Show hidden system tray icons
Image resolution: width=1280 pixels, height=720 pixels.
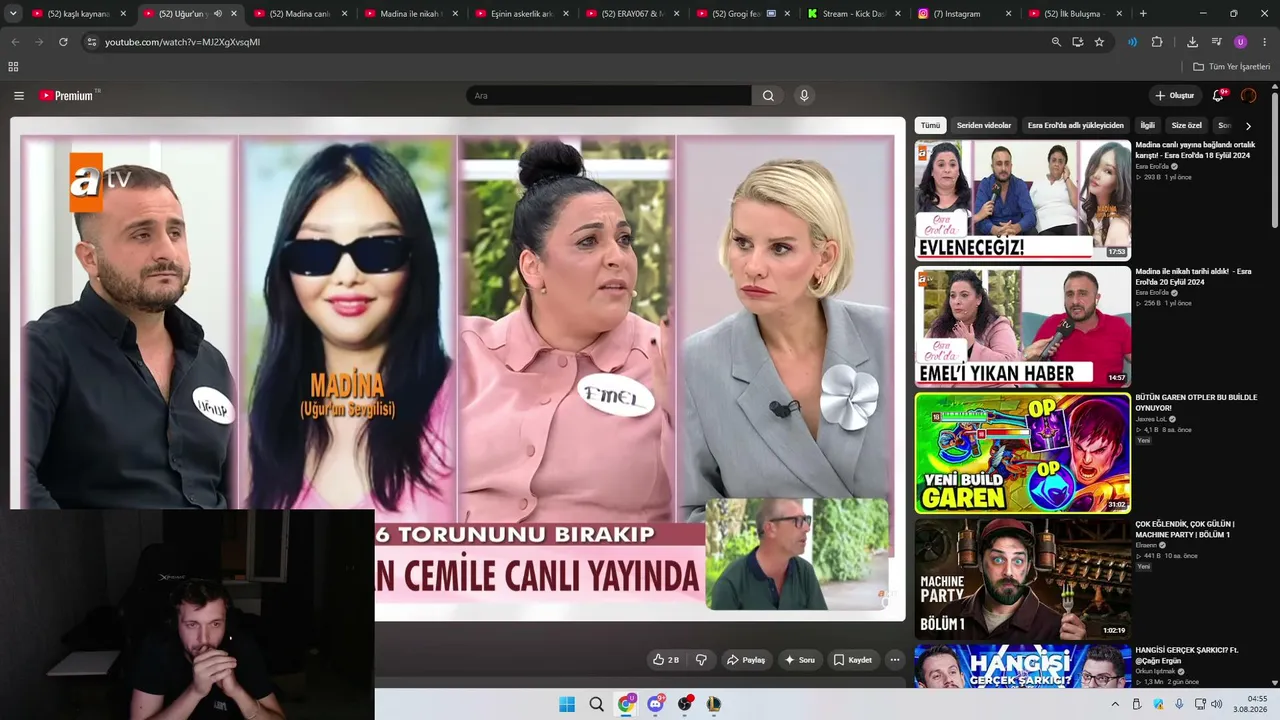point(1115,704)
